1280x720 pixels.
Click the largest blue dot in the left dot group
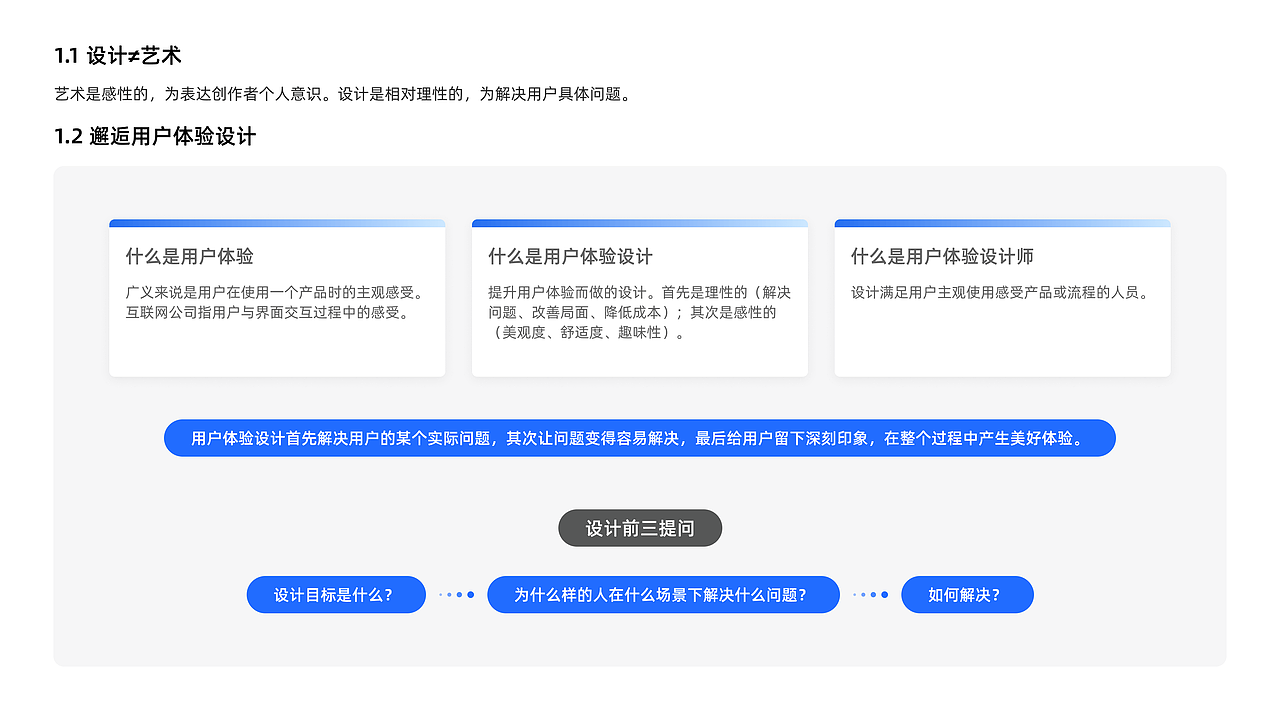click(470, 594)
